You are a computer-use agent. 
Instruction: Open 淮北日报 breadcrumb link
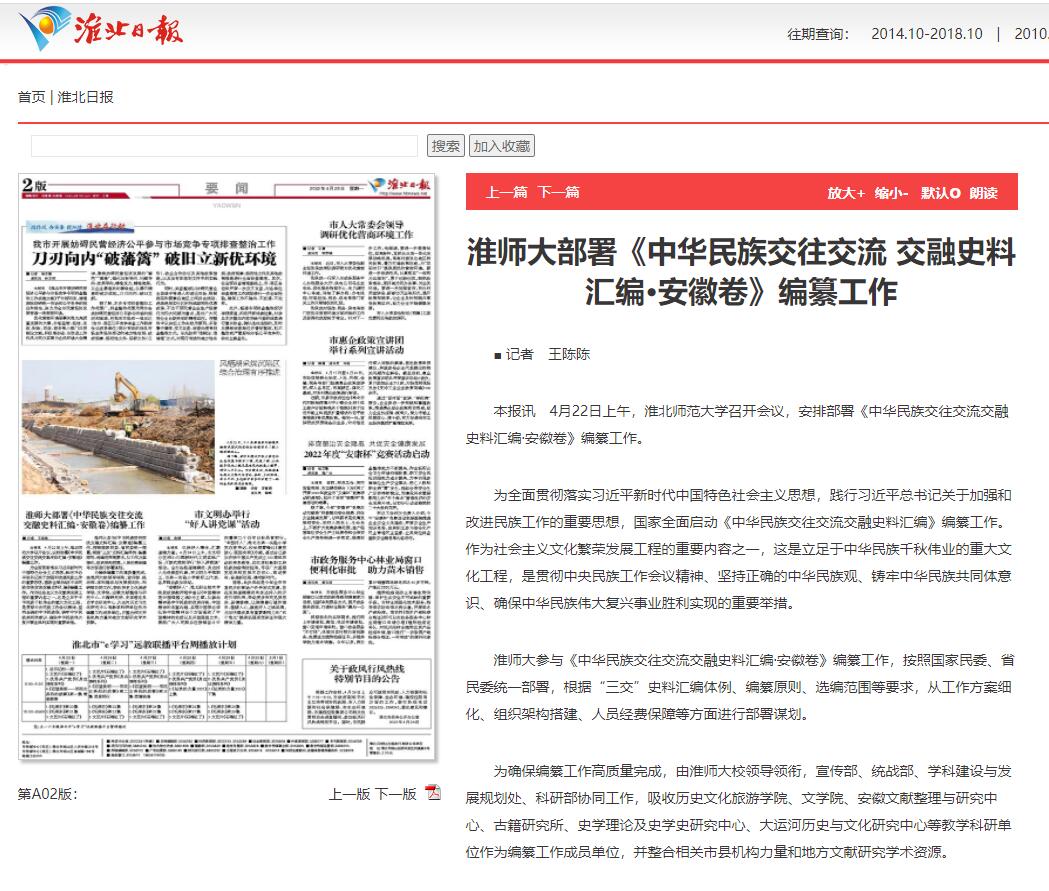(x=86, y=97)
